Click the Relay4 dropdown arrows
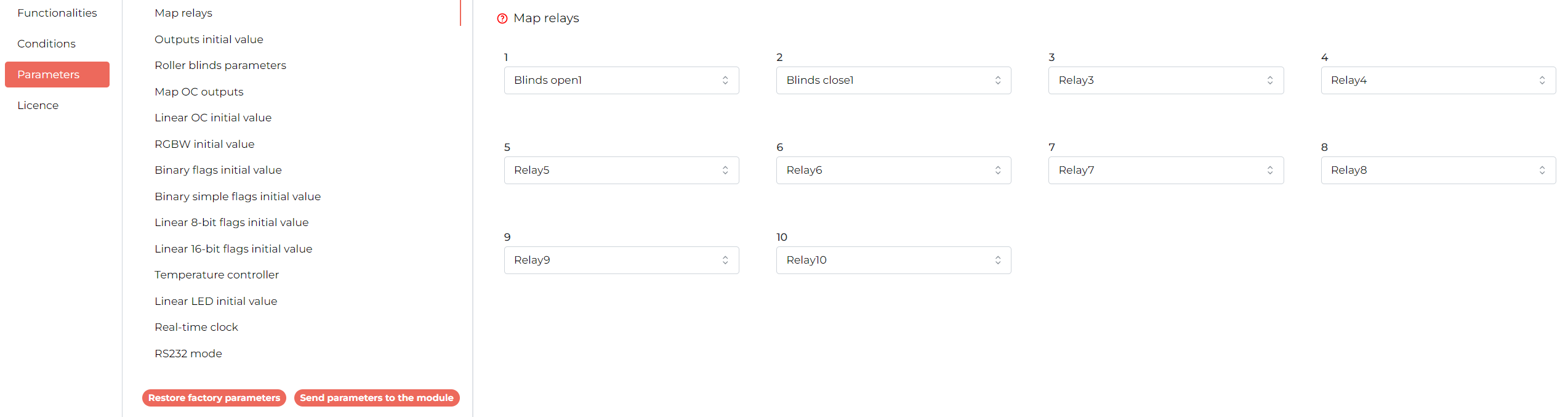This screenshot has height=417, width=1568. 1542,80
